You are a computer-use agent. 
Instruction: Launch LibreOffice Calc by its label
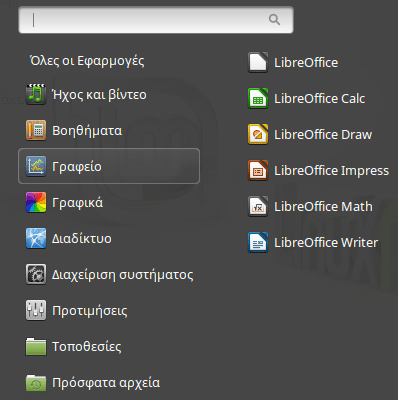[x=320, y=99]
